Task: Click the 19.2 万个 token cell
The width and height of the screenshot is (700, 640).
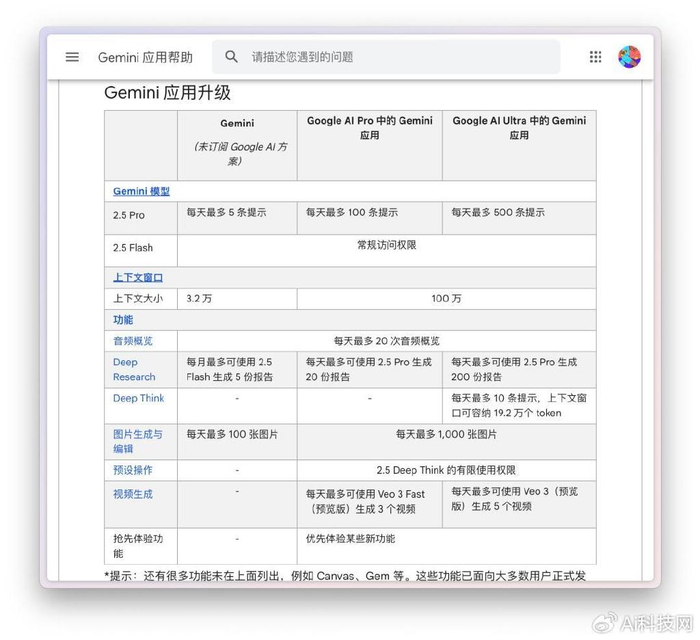Action: point(519,406)
